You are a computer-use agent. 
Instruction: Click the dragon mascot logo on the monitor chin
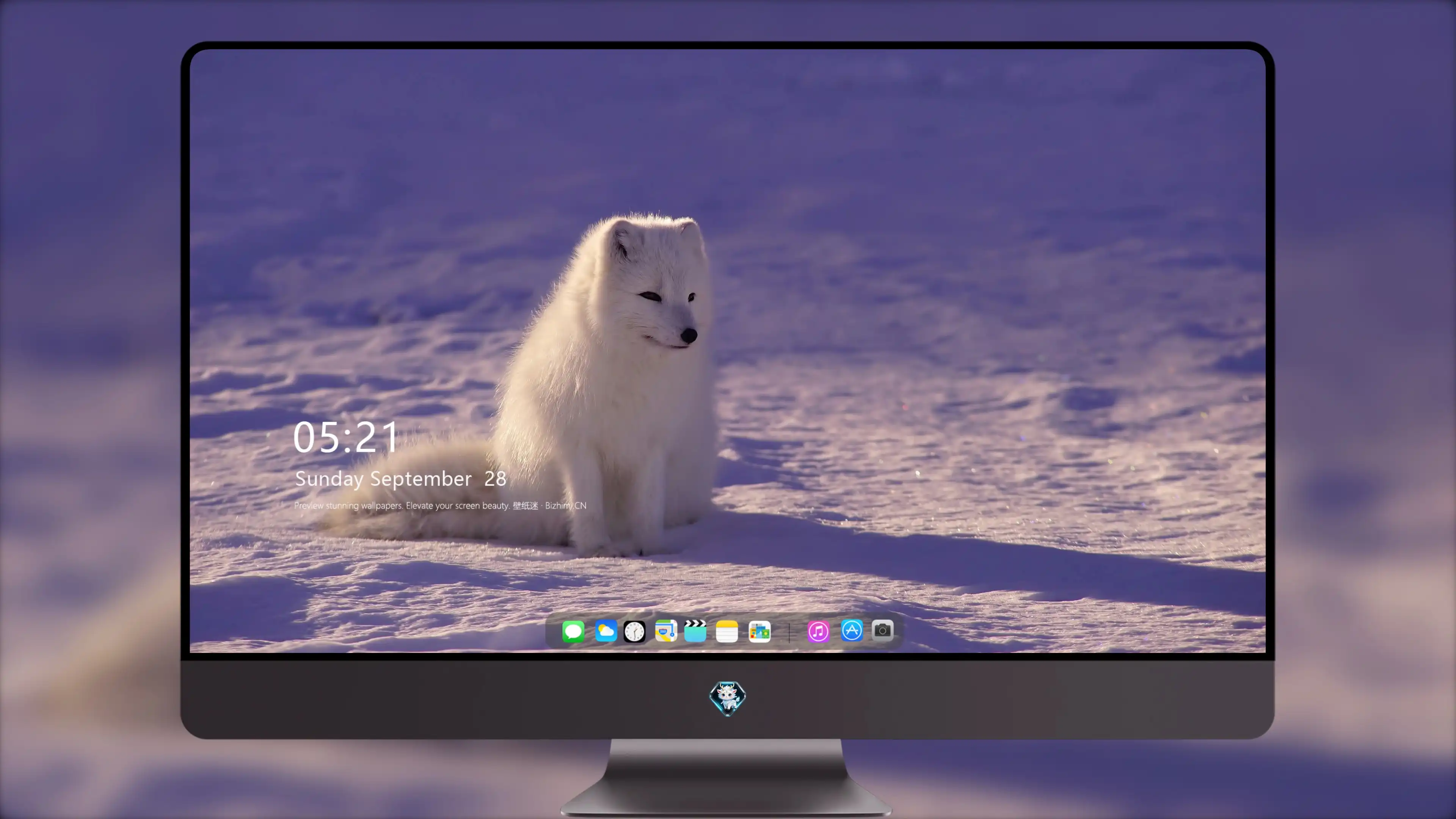(728, 698)
